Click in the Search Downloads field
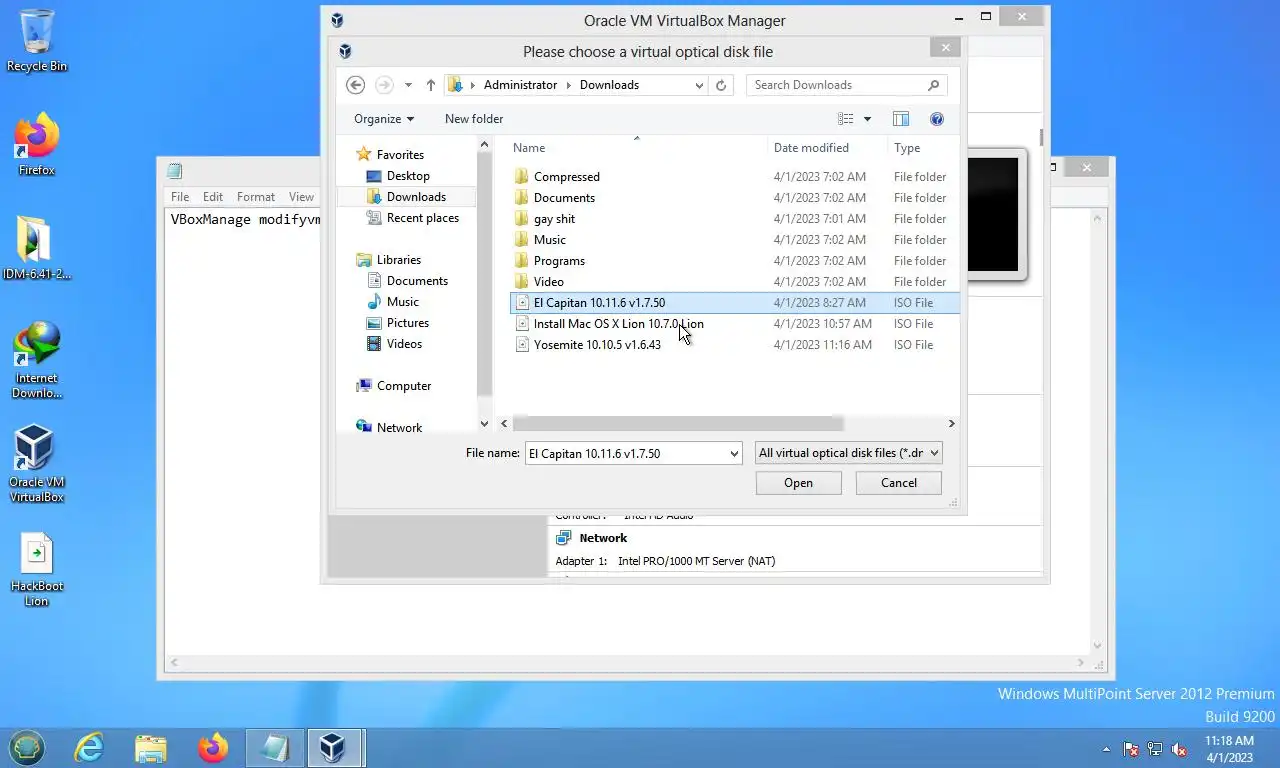This screenshot has height=768, width=1280. point(835,85)
